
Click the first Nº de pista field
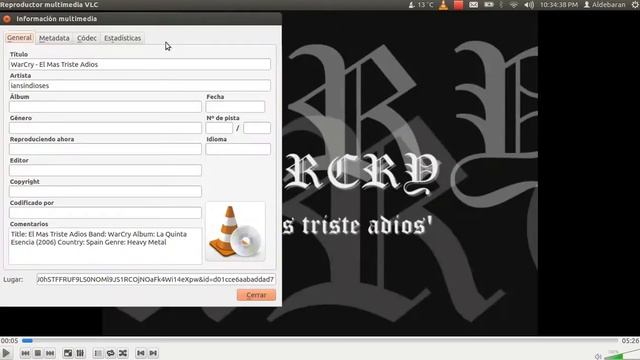tap(219, 128)
